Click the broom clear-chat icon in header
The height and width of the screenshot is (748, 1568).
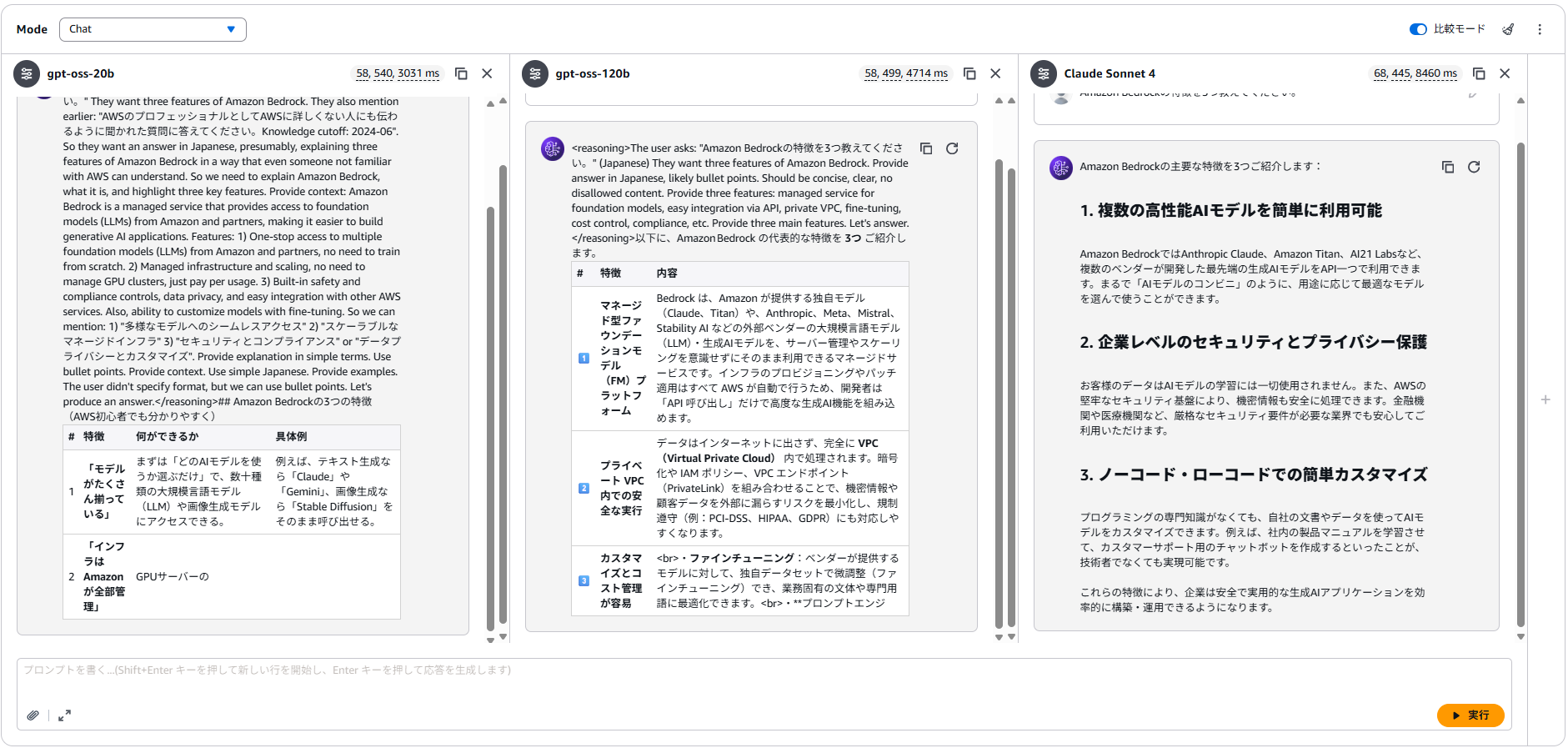click(1508, 29)
